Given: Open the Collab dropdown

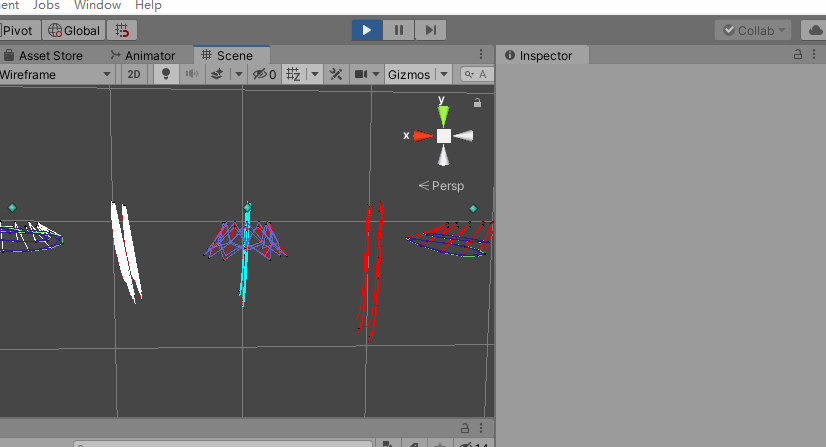Looking at the screenshot, I should coord(754,30).
